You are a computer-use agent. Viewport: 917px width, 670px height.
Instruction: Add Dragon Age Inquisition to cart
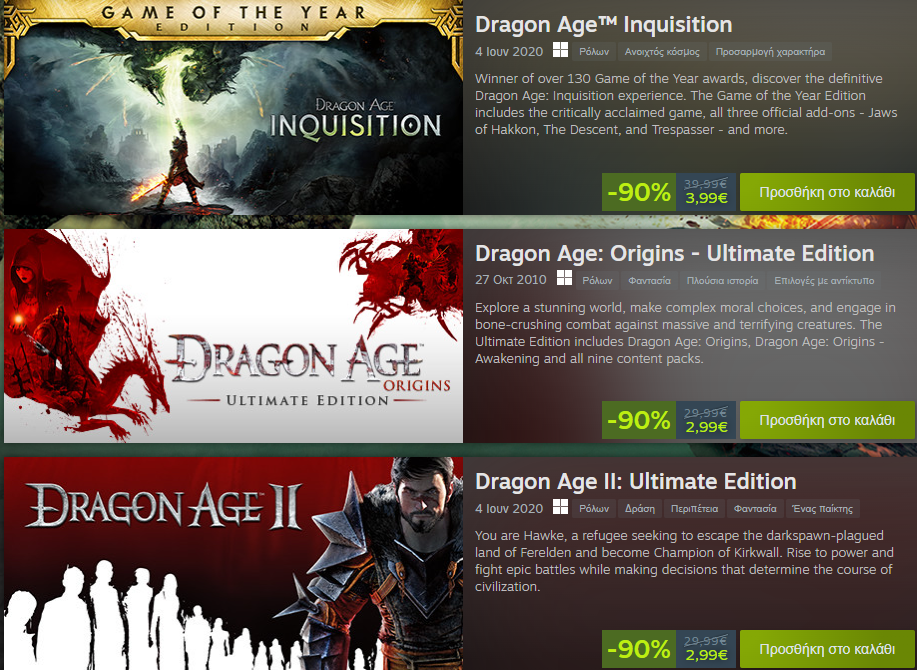pos(827,192)
